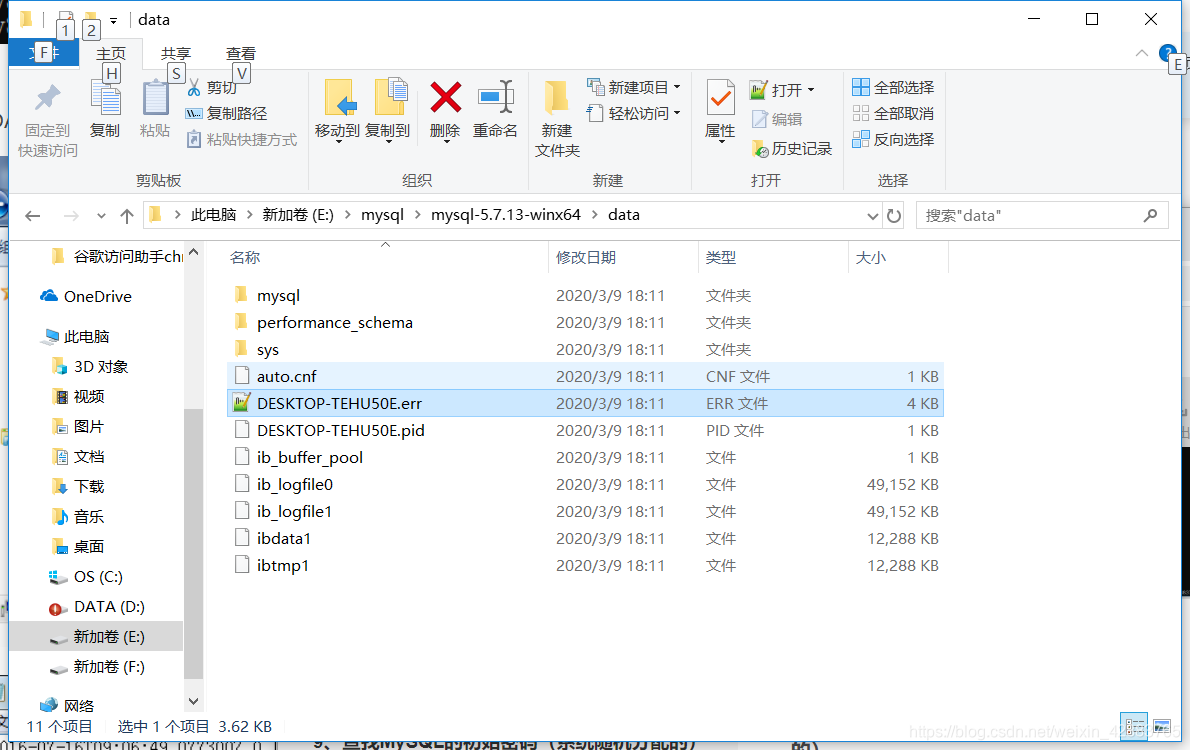Viewport: 1190px width, 750px height.
Task: Click Select All (全部选择)
Action: 893,87
